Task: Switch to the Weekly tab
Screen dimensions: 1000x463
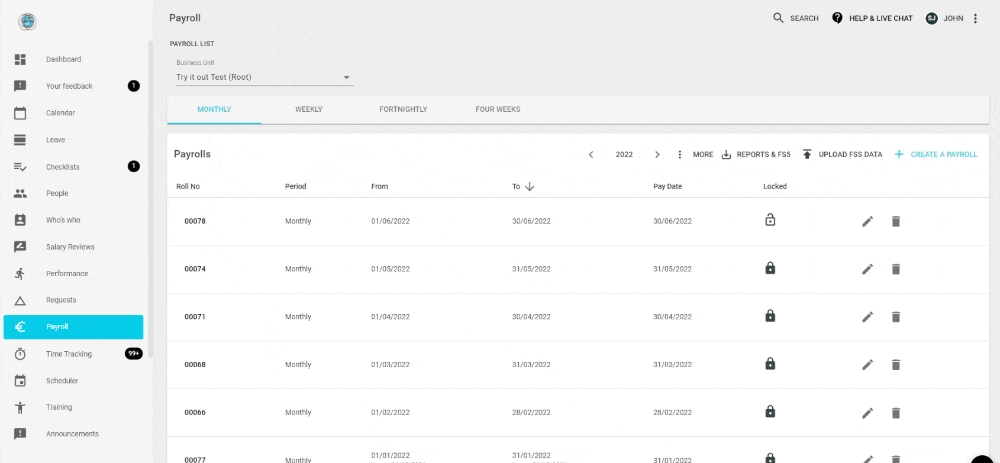Action: [x=309, y=110]
